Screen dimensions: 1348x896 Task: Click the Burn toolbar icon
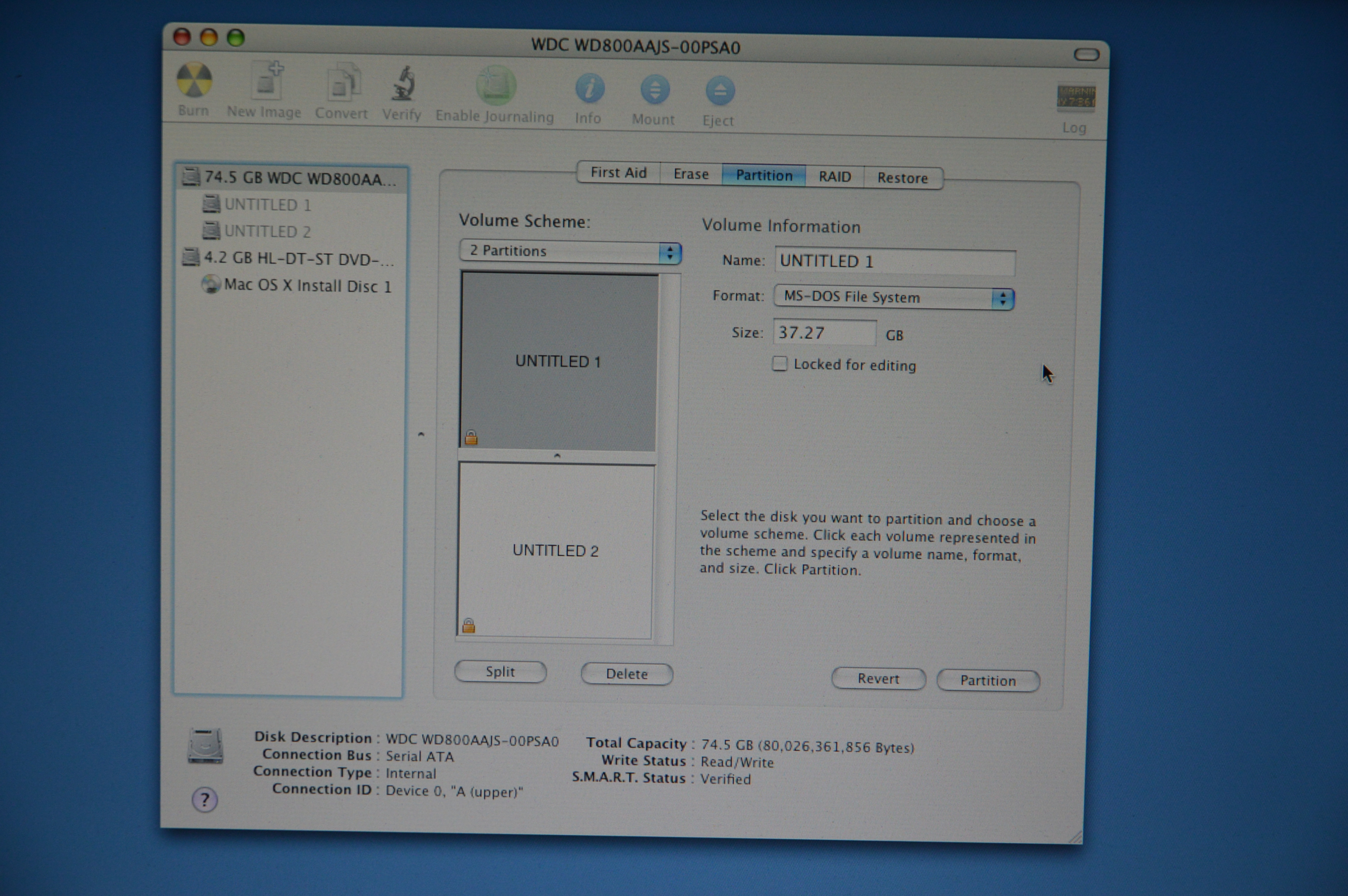coord(194,80)
